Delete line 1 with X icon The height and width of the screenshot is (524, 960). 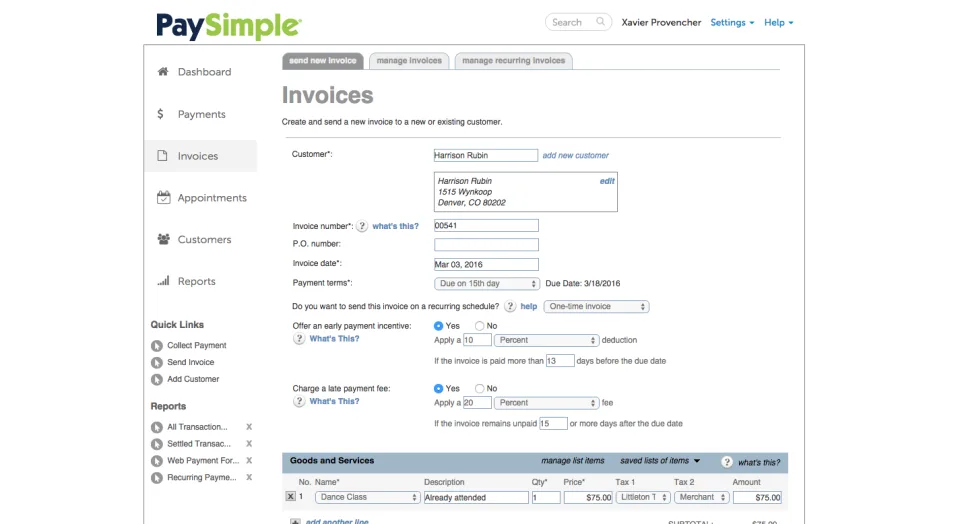[x=291, y=496]
